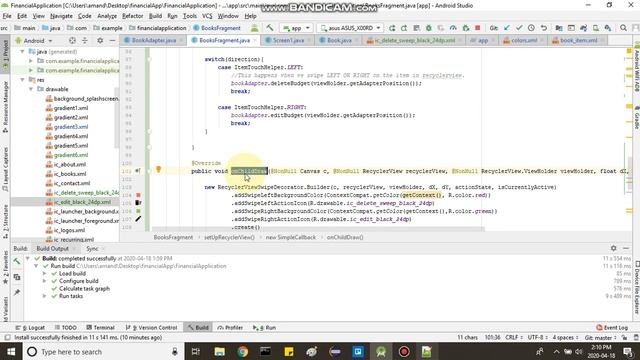The image size is (640, 360).
Task: Click setUpRecyclerView() in the breadcrumb bar
Action: pyautogui.click(x=229, y=237)
